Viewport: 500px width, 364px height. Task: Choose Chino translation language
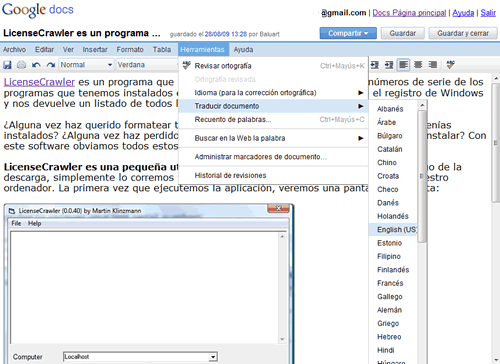393,162
